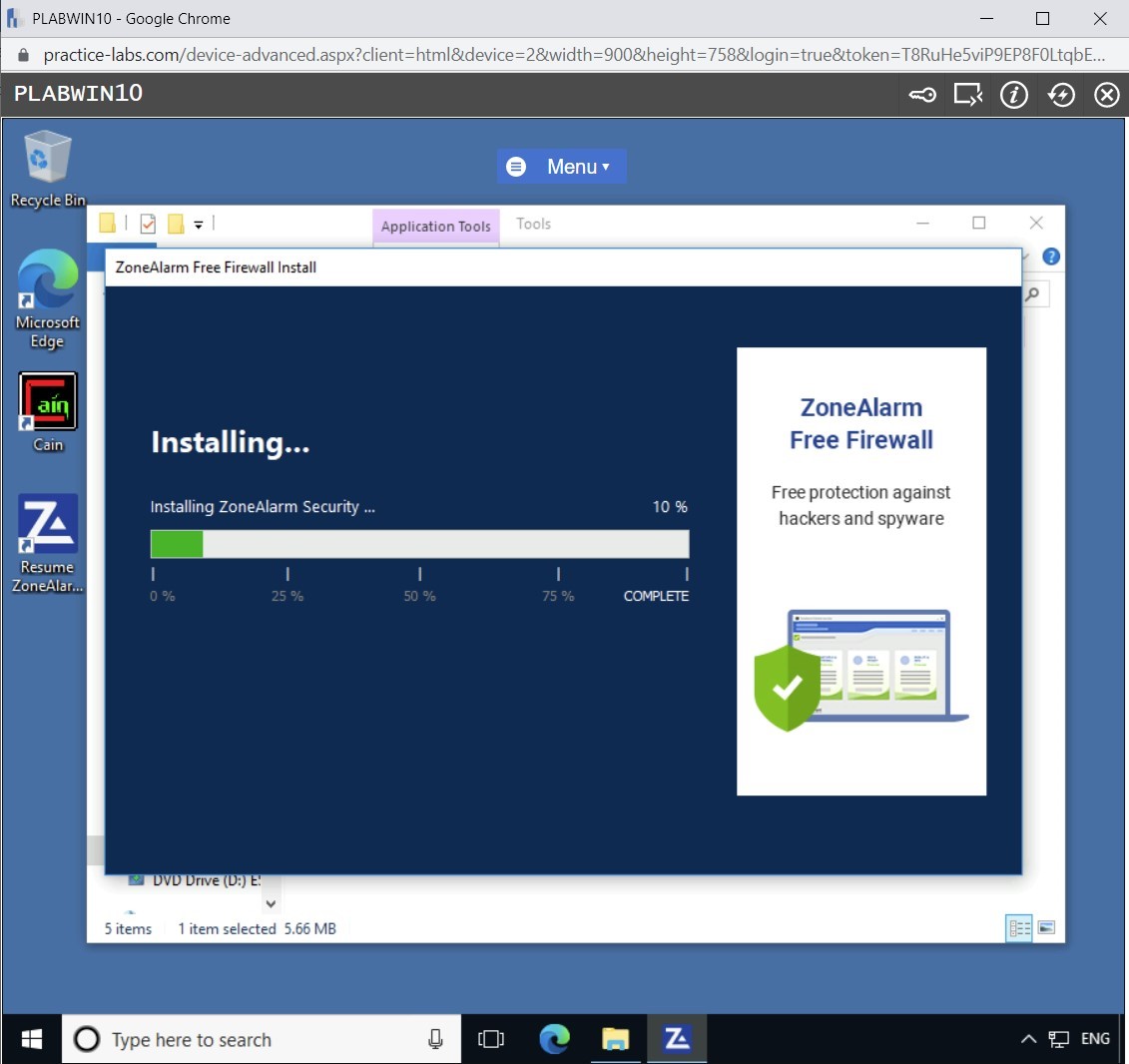This screenshot has width=1129, height=1064.
Task: Open the Menu dropdown at the top
Action: coord(562,167)
